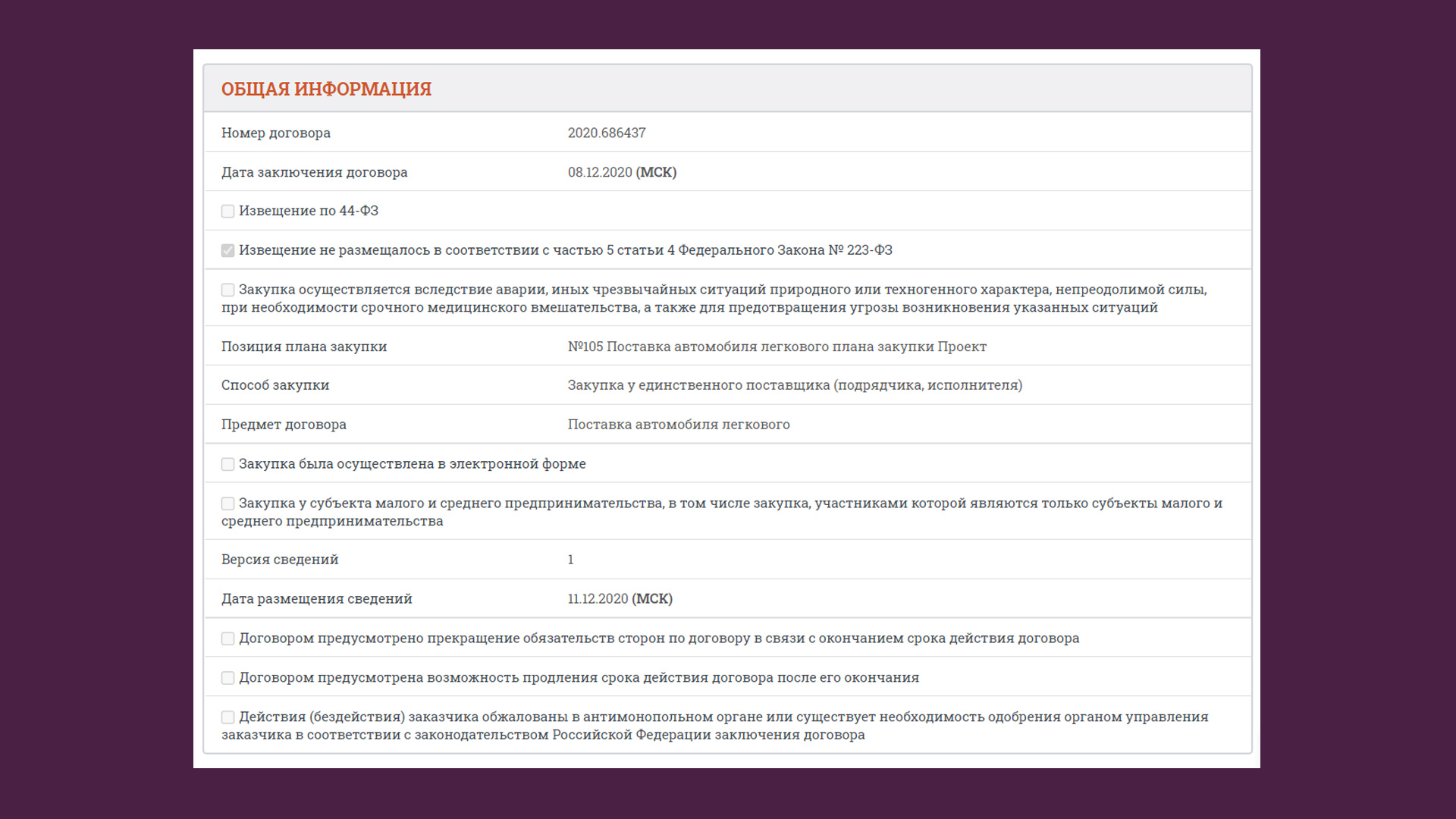Check the antimonopoly body appeal checkbox
Viewport: 1456px width, 819px height.
(x=227, y=717)
